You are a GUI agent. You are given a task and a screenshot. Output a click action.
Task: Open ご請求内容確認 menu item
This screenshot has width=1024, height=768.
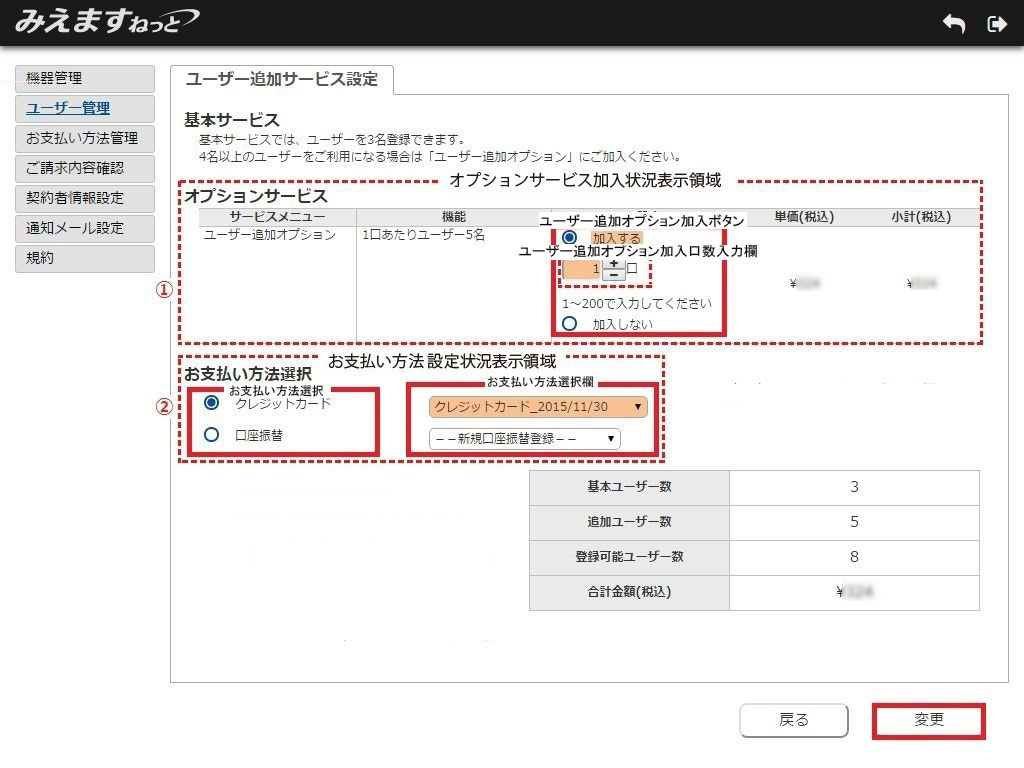pos(85,168)
